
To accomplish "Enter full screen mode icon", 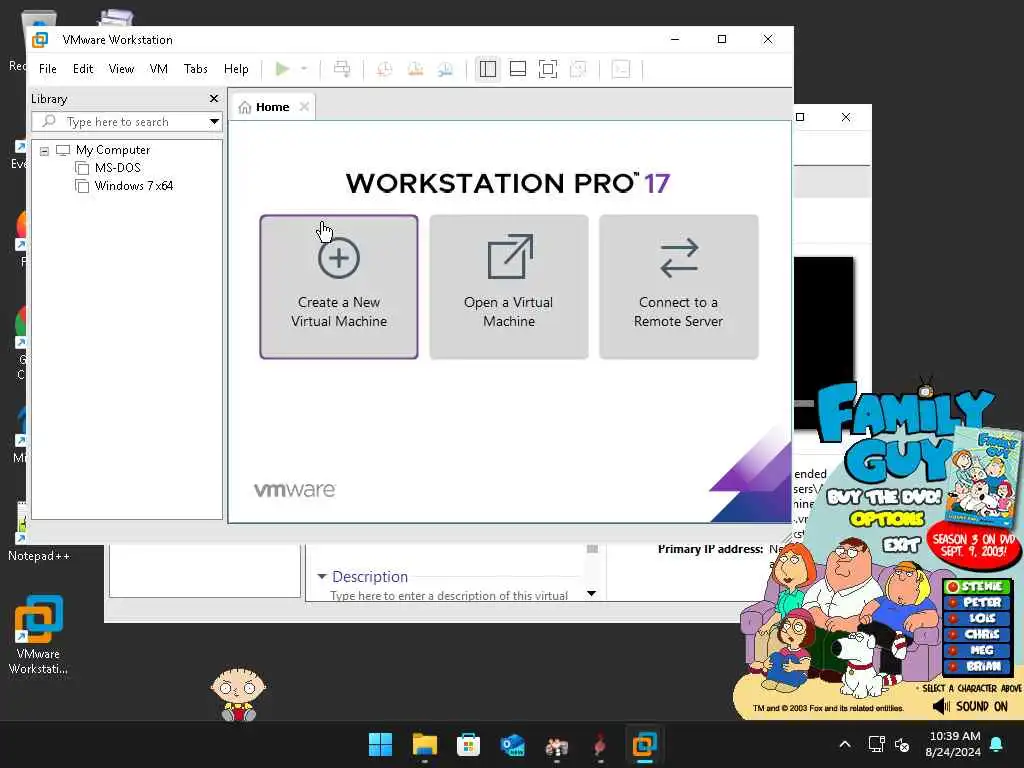I will coord(548,69).
